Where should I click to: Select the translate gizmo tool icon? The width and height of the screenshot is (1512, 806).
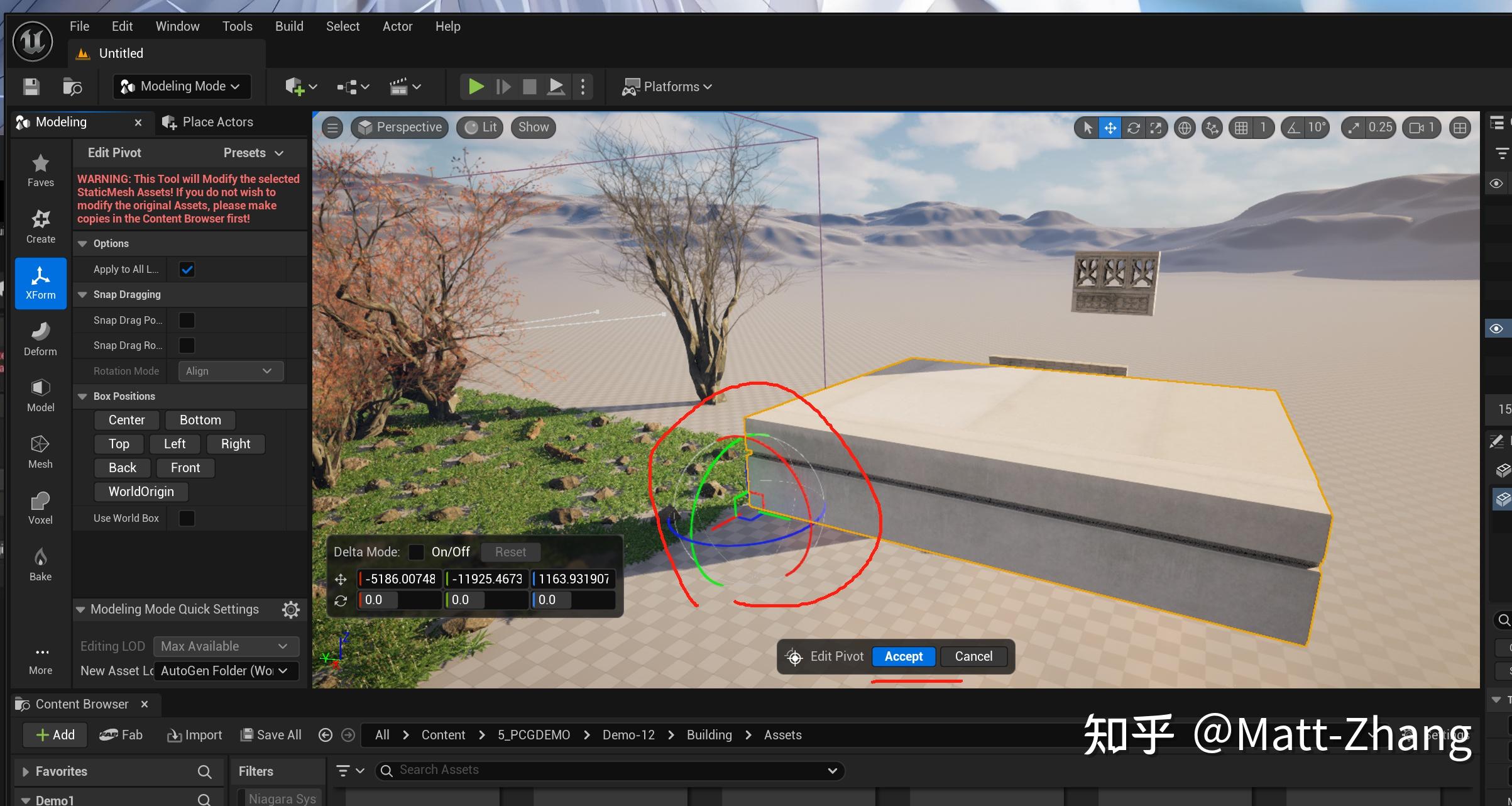point(1110,128)
